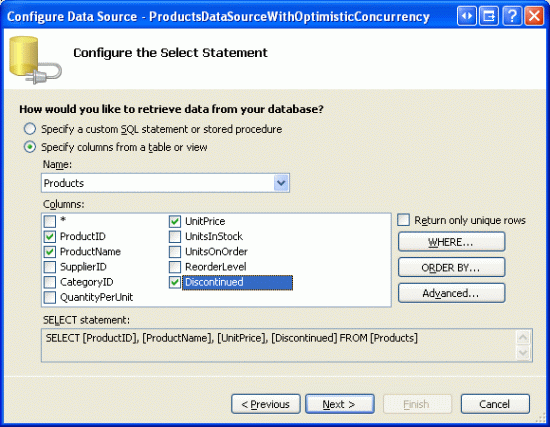This screenshot has height=427, width=550.
Task: Click the window layout title bar icon
Action: click(489, 16)
